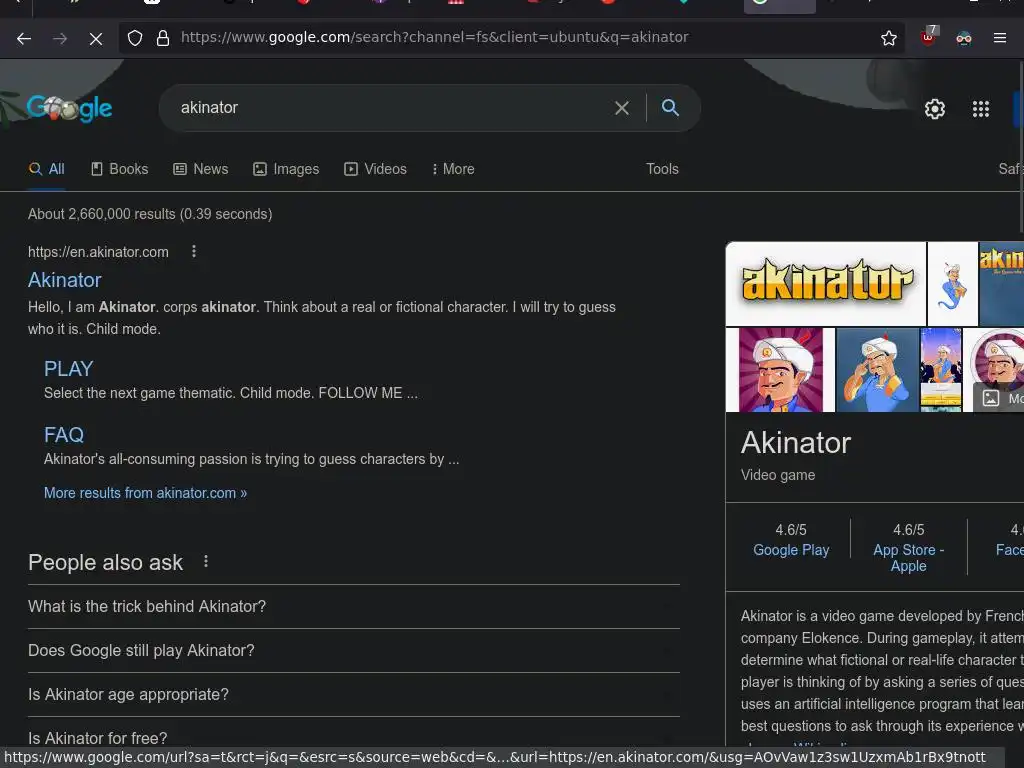The image size is (1024, 768).
Task: Switch to the News tab
Action: pyautogui.click(x=200, y=169)
